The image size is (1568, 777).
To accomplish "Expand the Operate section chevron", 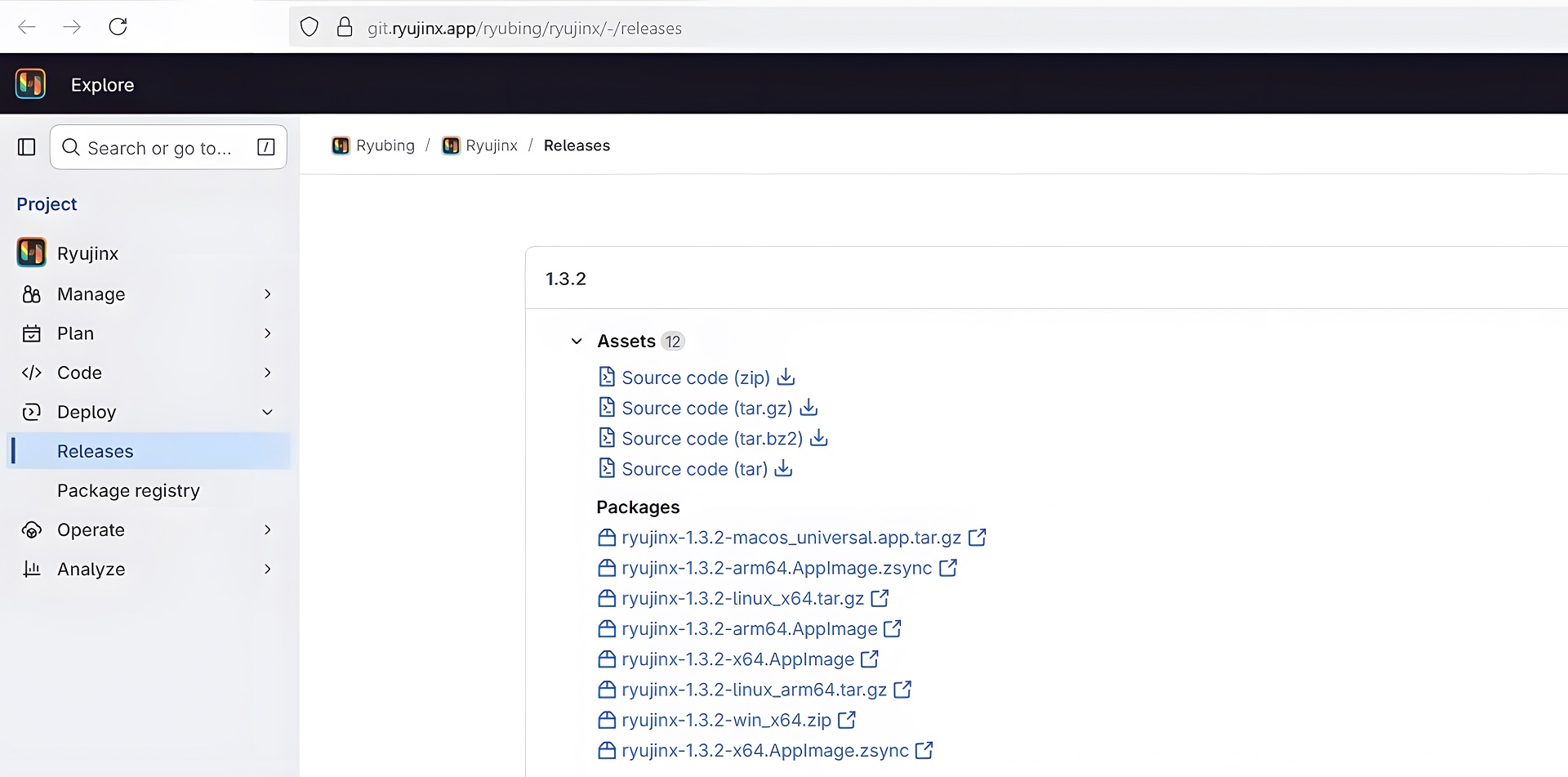I will [268, 529].
